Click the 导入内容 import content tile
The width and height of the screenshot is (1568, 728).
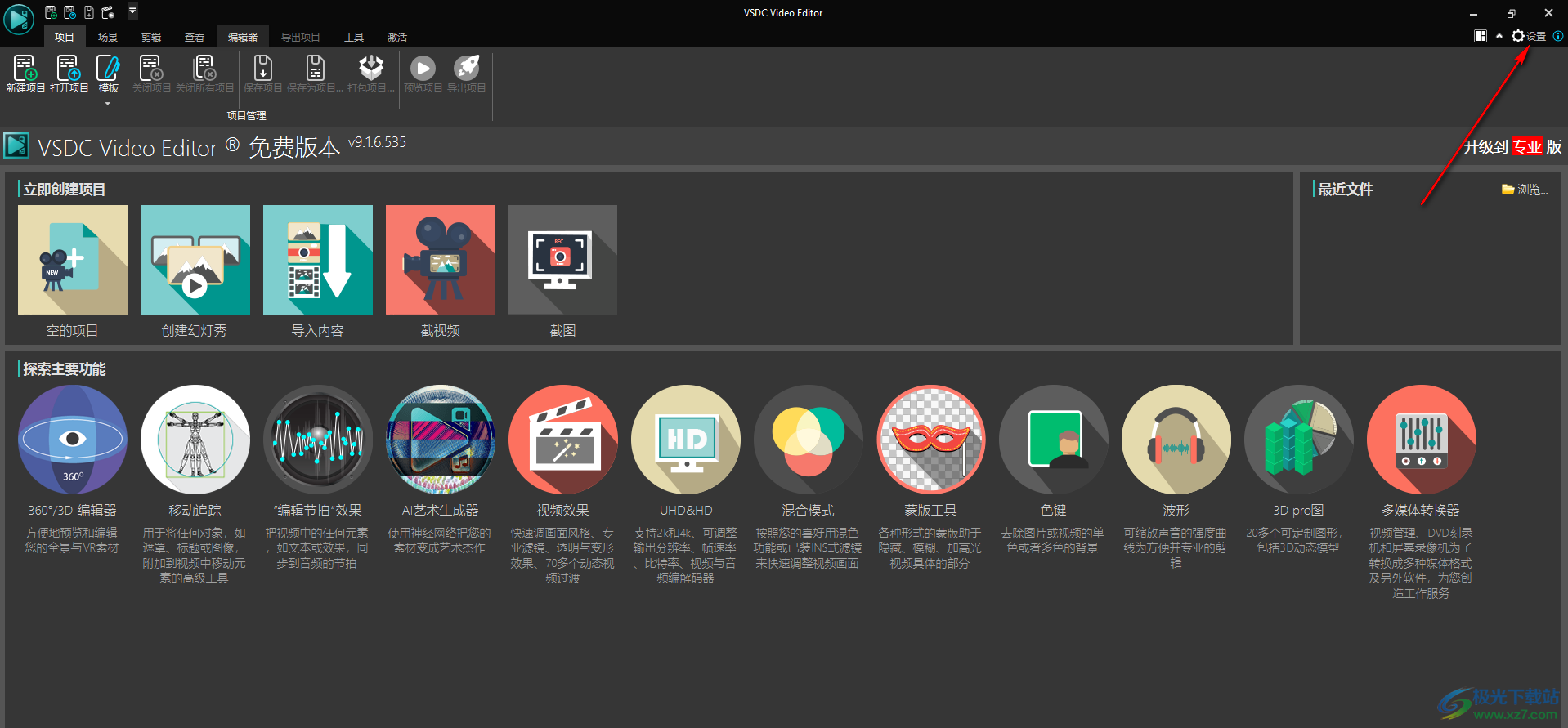tap(318, 260)
